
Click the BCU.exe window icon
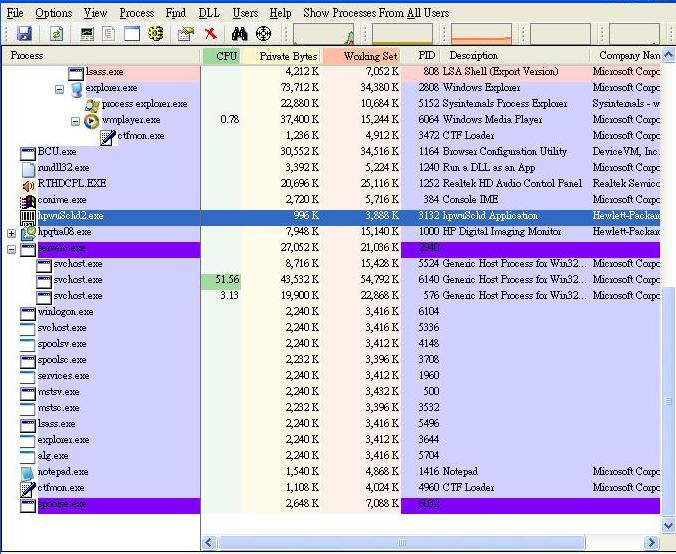(28, 153)
